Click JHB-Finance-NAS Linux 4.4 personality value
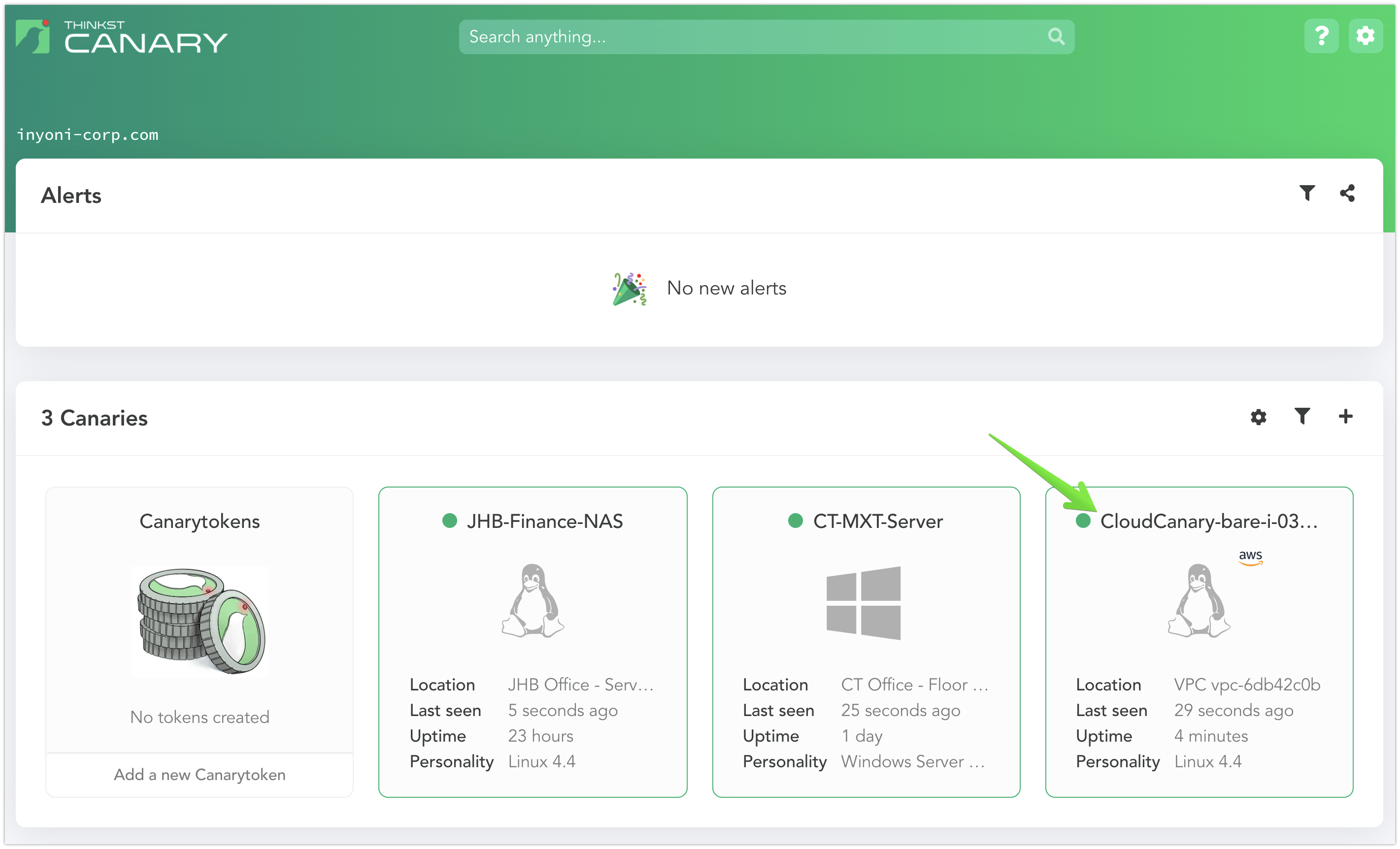 point(541,761)
